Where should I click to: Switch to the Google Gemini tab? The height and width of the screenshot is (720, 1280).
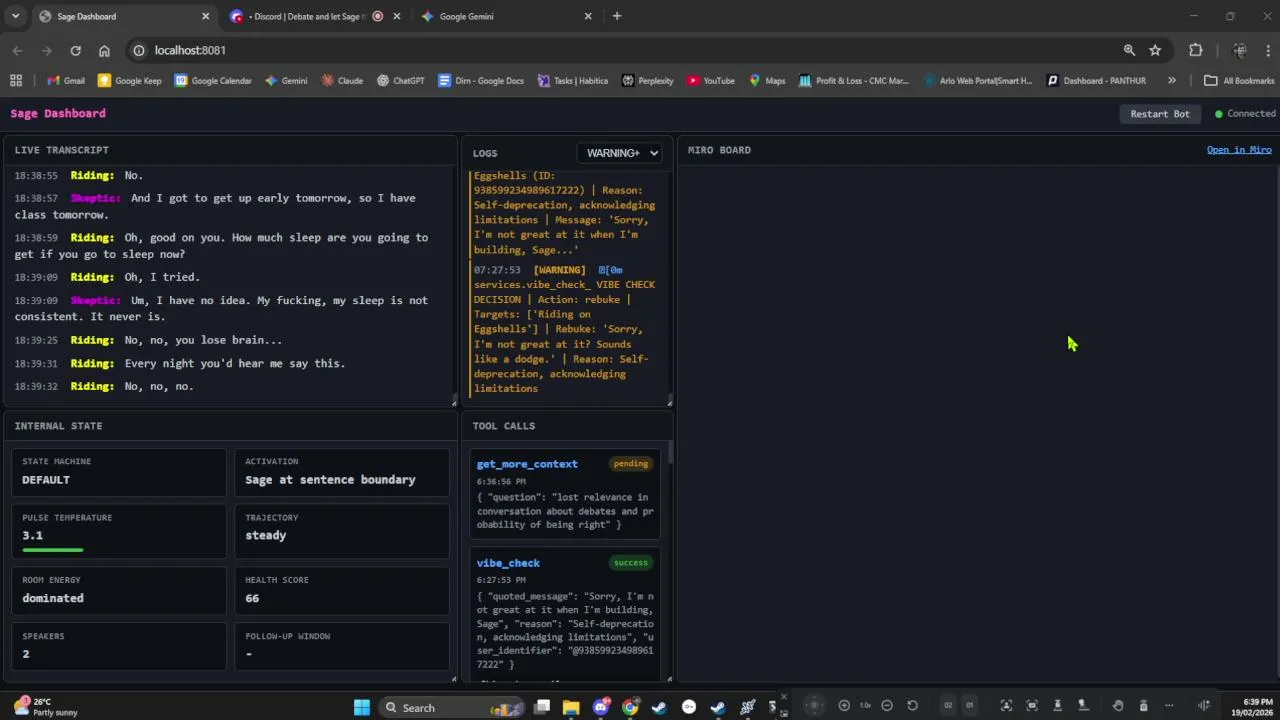coord(506,16)
